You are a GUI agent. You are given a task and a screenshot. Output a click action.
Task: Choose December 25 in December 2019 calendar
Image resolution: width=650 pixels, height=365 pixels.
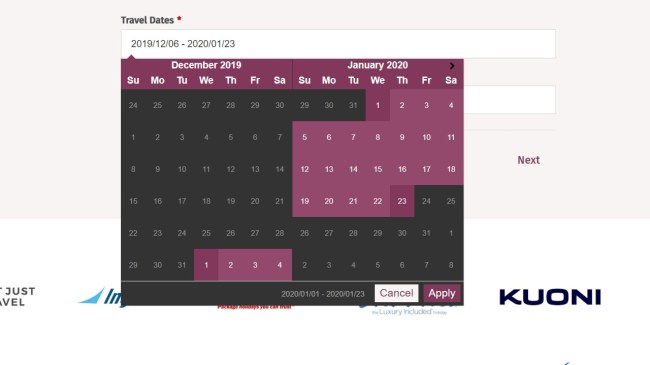click(x=206, y=233)
